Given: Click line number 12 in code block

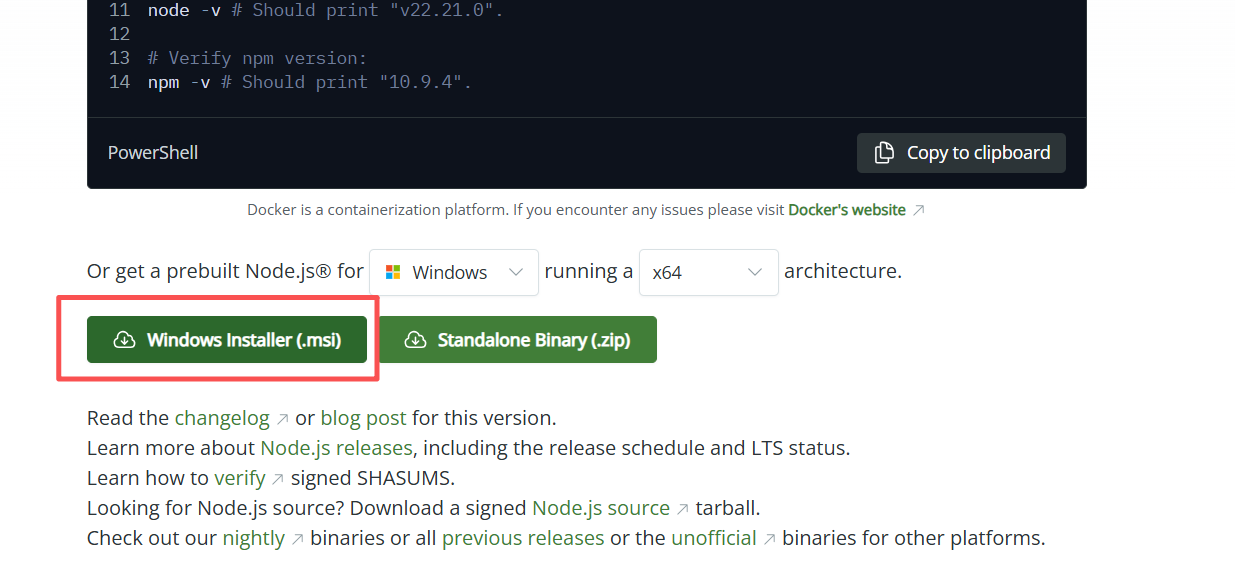Looking at the screenshot, I should [x=119, y=34].
